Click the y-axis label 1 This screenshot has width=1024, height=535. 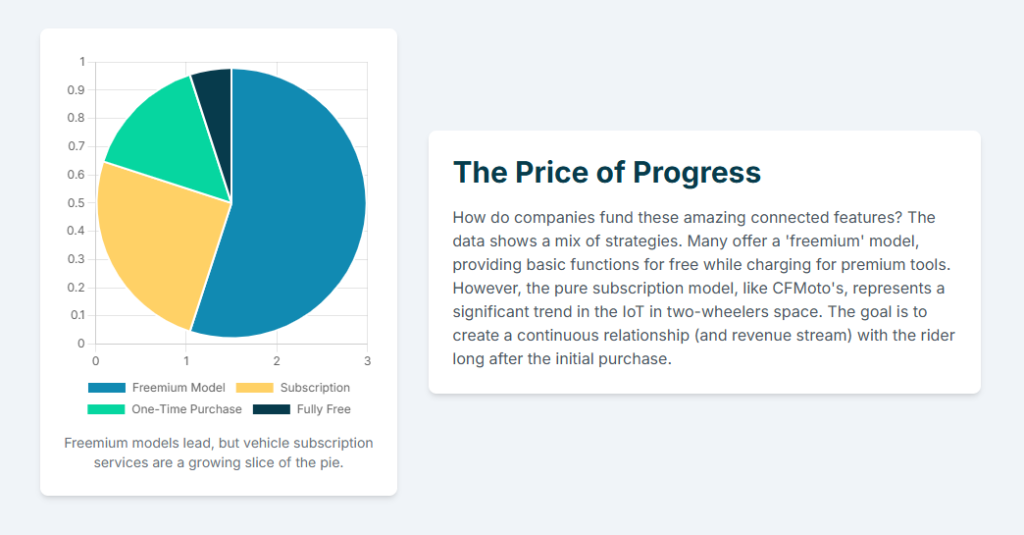click(x=82, y=62)
